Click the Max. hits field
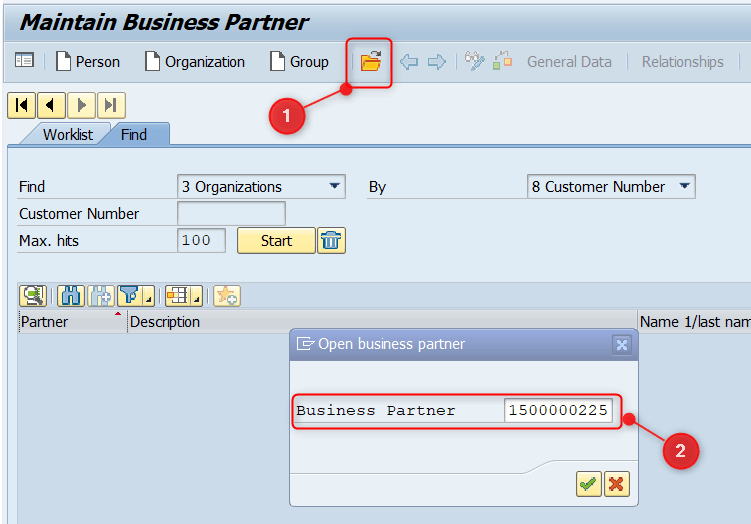This screenshot has width=751, height=524. [x=201, y=240]
